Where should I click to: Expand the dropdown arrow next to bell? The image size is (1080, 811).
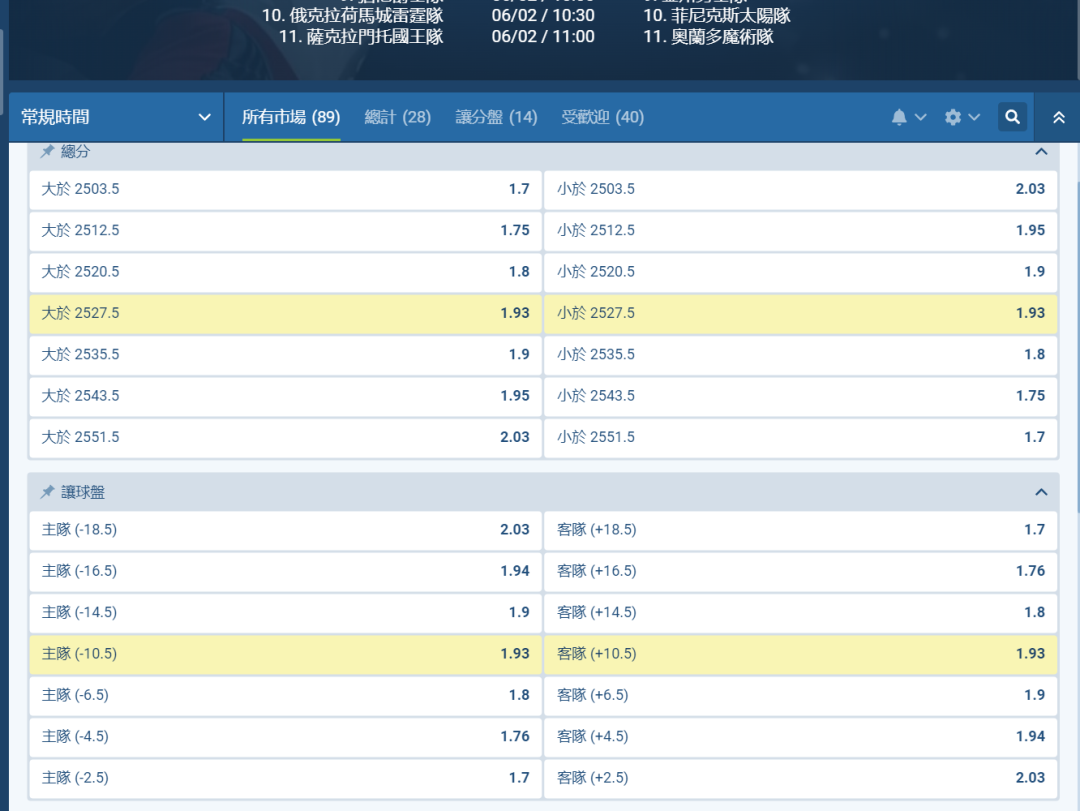(x=920, y=117)
